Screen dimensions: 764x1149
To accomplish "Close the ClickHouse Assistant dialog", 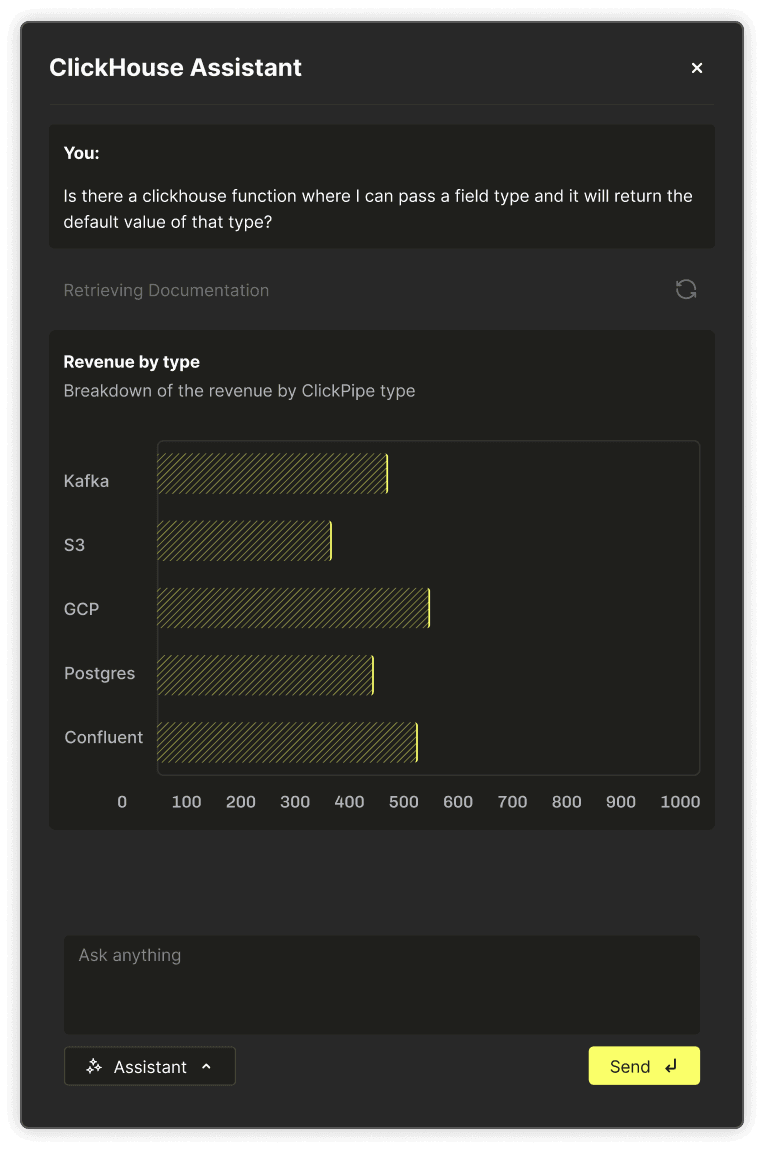I will [697, 68].
